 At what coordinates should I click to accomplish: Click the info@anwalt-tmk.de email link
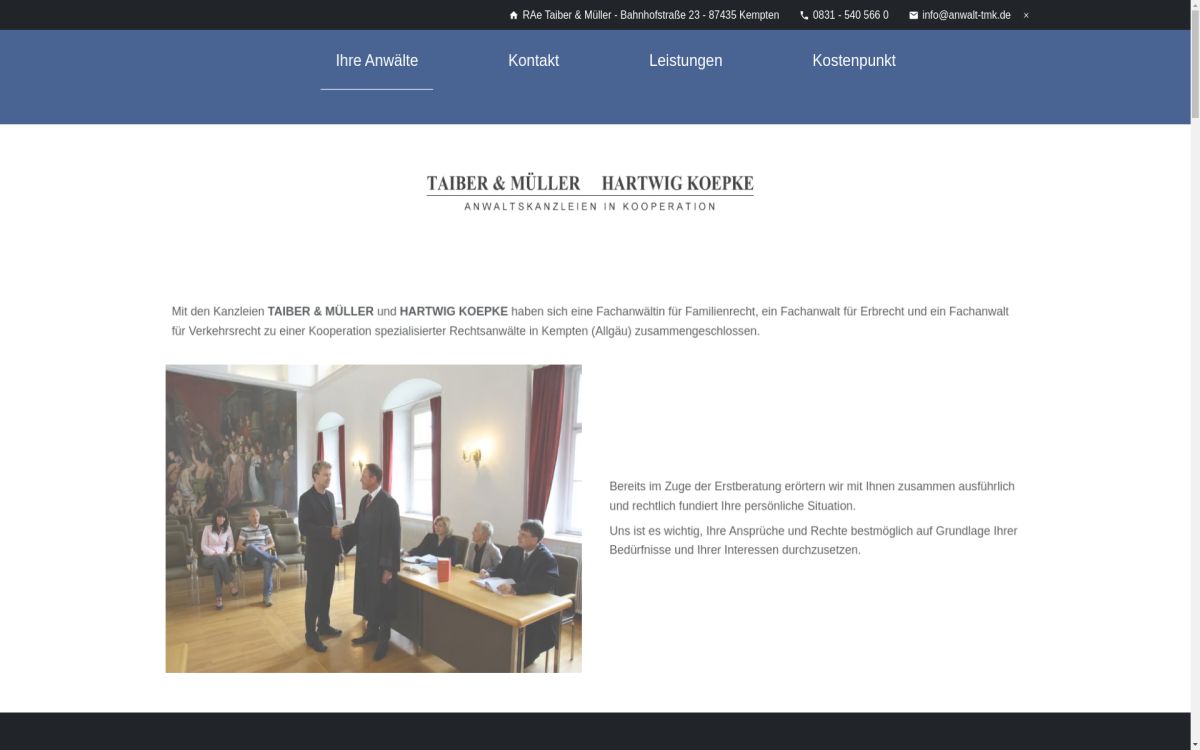[966, 15]
